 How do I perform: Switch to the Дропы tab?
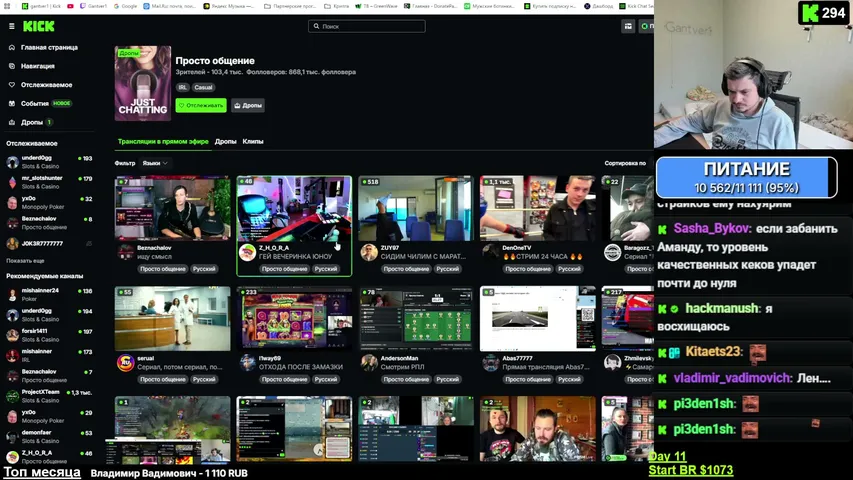tap(225, 141)
